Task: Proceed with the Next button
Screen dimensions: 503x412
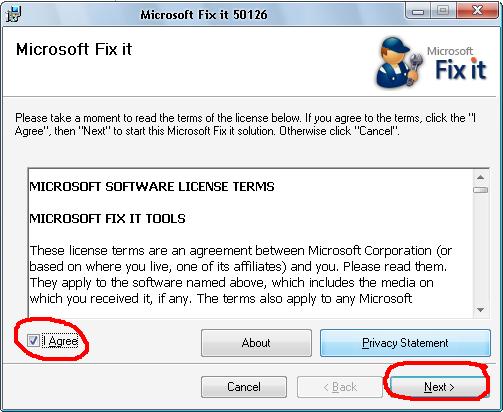Action: coord(439,387)
